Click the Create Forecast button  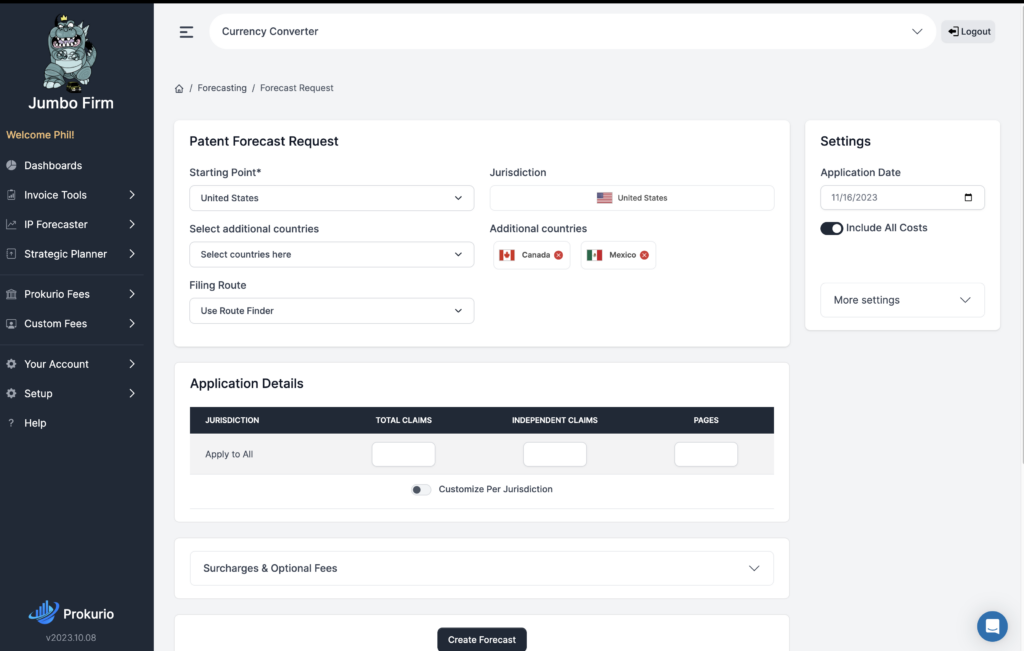click(x=482, y=639)
